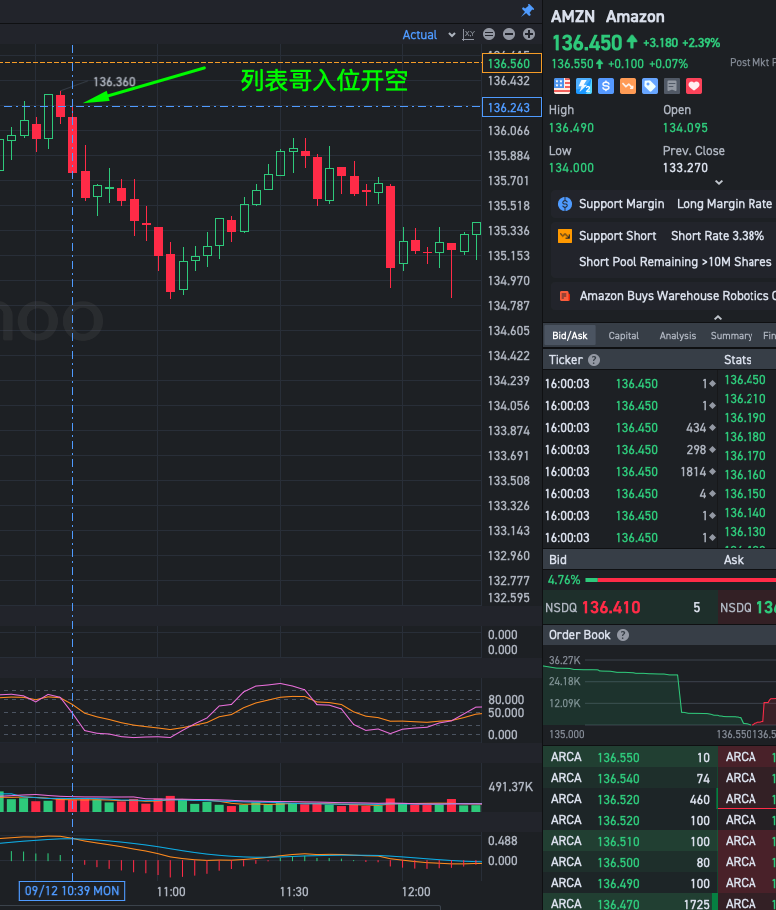776x910 pixels.
Task: Click Long Margin Rate label
Action: (x=724, y=204)
